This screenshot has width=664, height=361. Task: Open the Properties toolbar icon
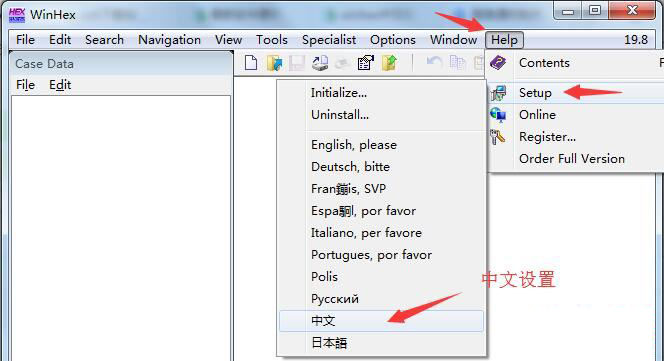coord(366,63)
